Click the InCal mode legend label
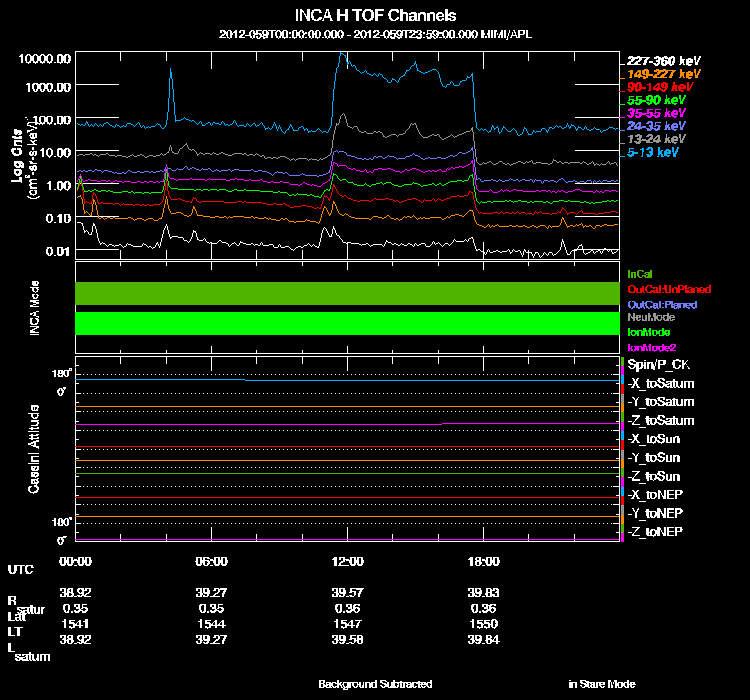 coord(640,273)
